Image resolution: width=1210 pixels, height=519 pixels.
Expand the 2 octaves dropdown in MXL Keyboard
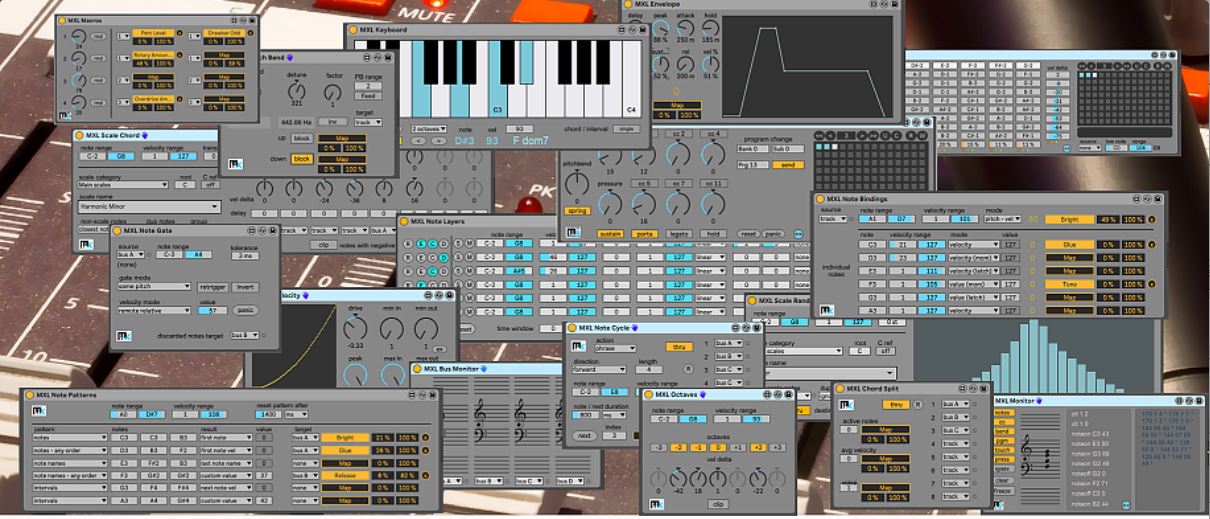(429, 129)
